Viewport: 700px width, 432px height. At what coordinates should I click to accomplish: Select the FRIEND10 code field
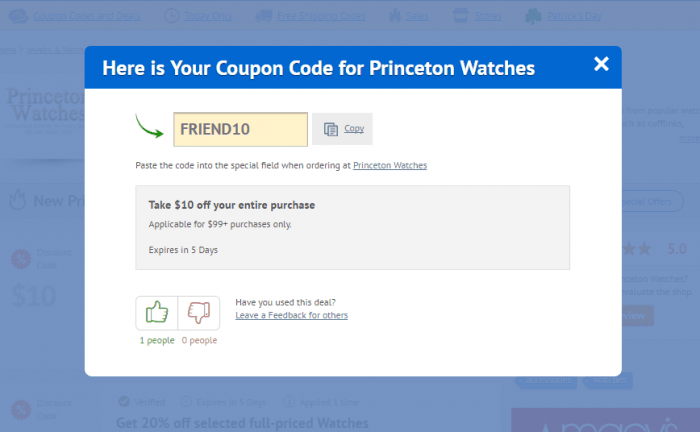click(241, 129)
